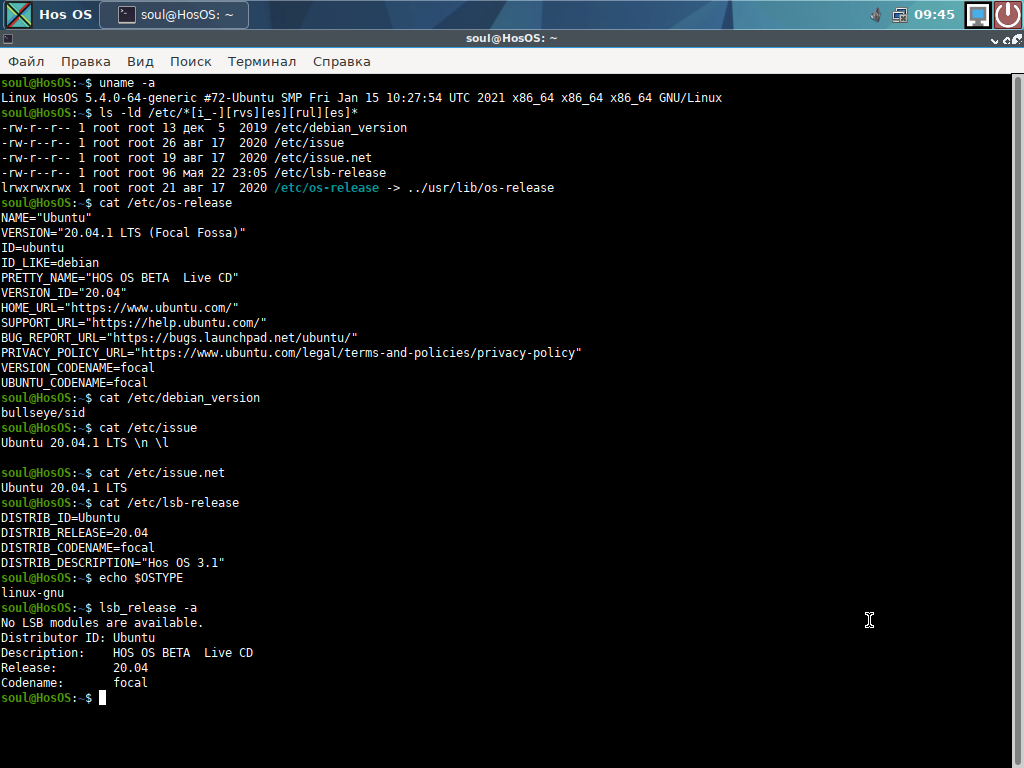
Task: Open the network connection tray icon
Action: pos(900,14)
